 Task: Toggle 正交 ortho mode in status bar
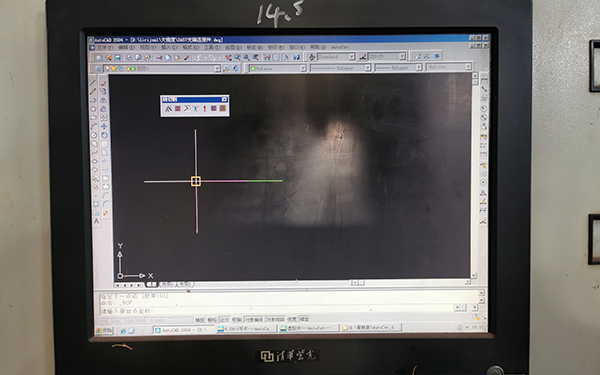coord(225,320)
